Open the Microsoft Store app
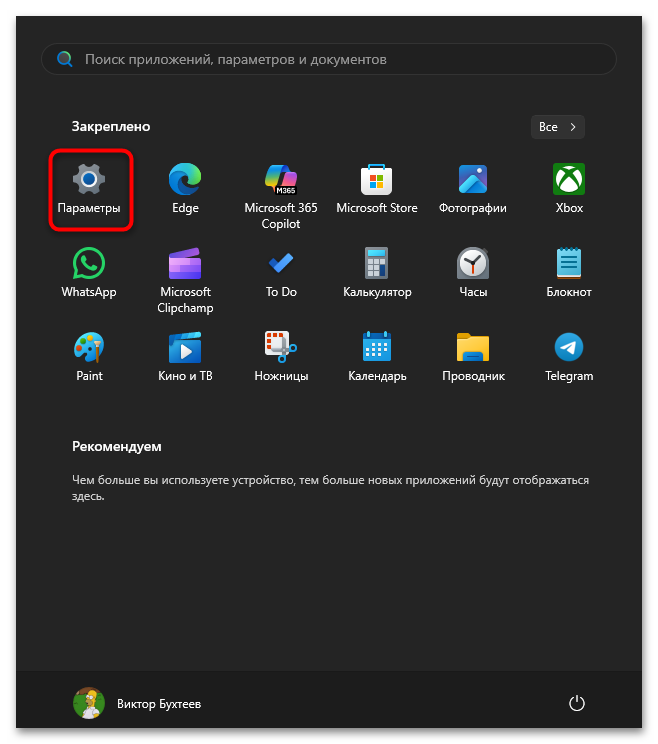Image resolution: width=658 pixels, height=744 pixels. 377,190
